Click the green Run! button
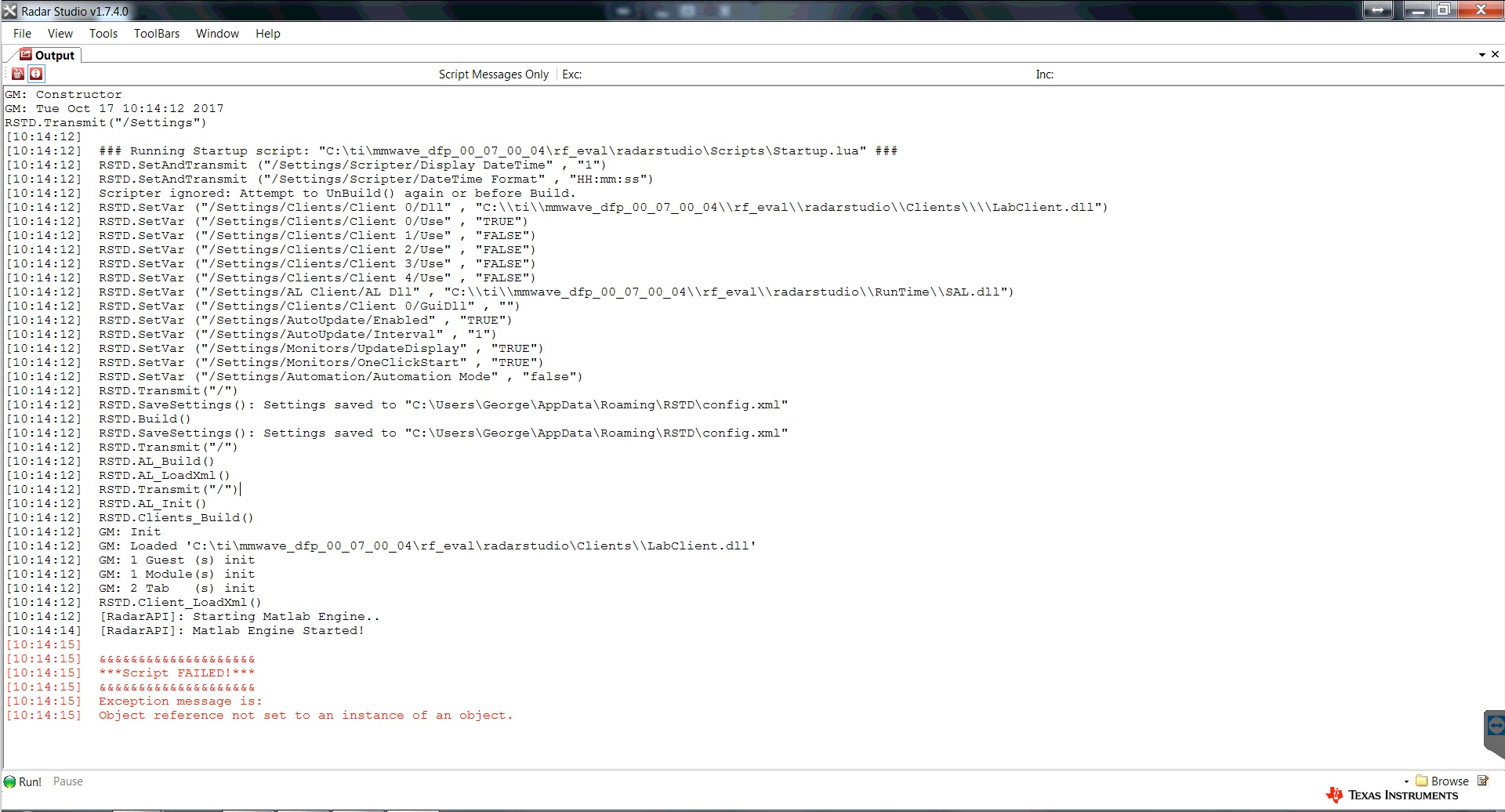Screen dimensions: 1505x812 click(x=23, y=781)
